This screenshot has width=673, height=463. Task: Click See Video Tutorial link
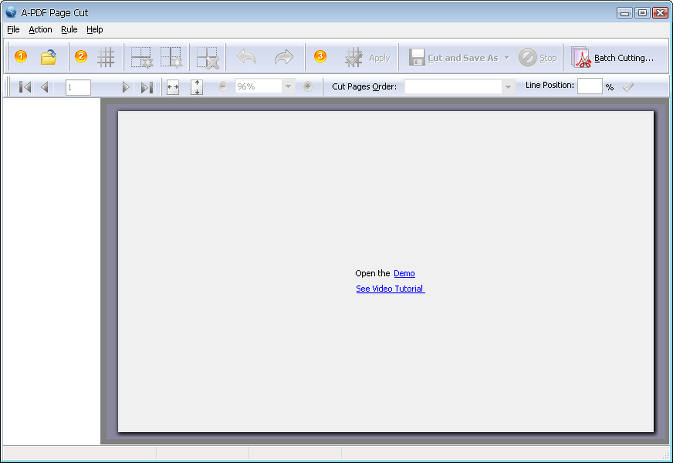pyautogui.click(x=390, y=289)
